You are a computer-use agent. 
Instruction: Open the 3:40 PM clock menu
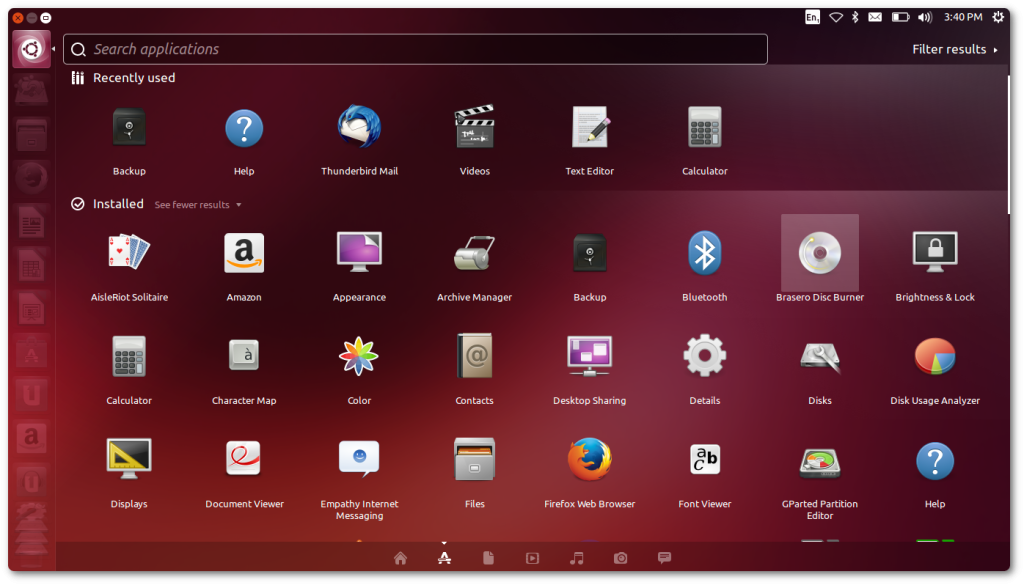click(x=963, y=18)
